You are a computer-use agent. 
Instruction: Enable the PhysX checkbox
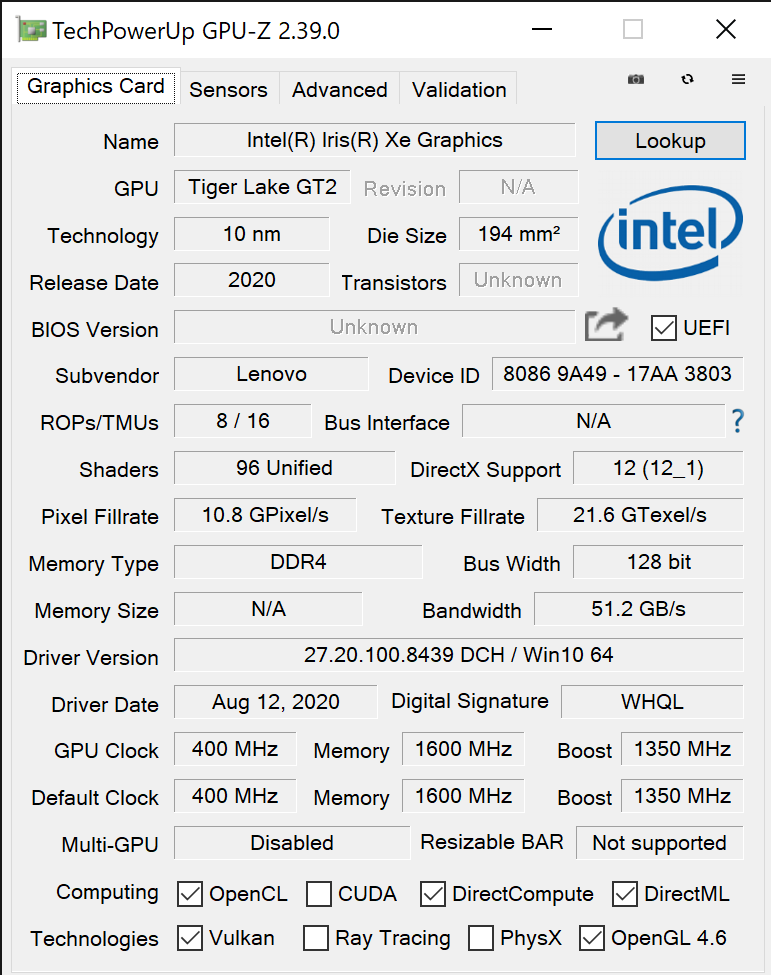[x=481, y=938]
